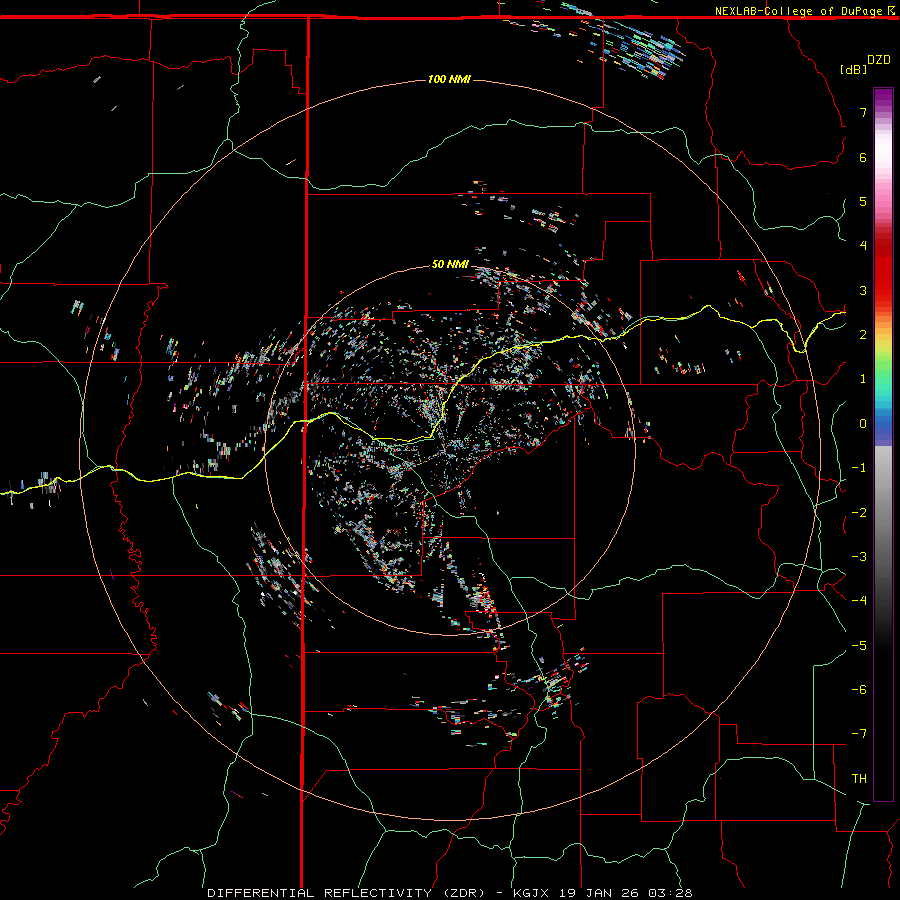The image size is (900, 900).
Task: Click the 1 value on color scale
Action: (863, 379)
